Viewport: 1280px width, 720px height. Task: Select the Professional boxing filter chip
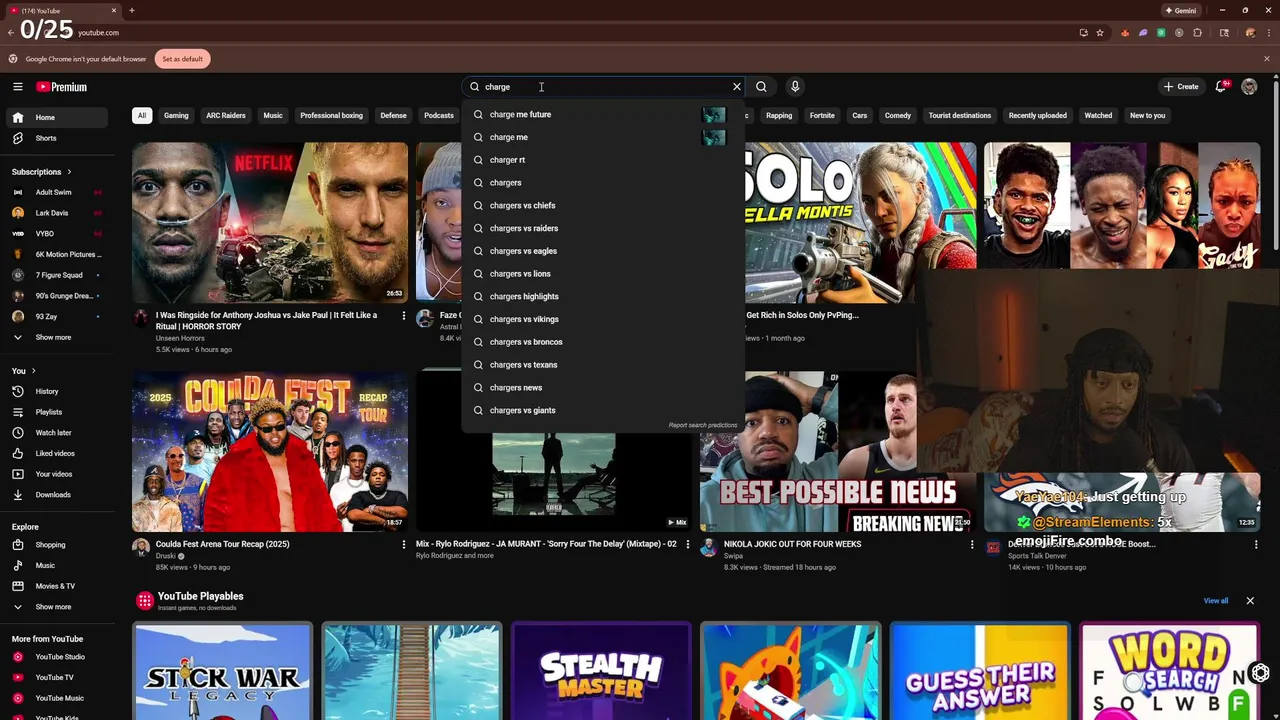(x=331, y=115)
